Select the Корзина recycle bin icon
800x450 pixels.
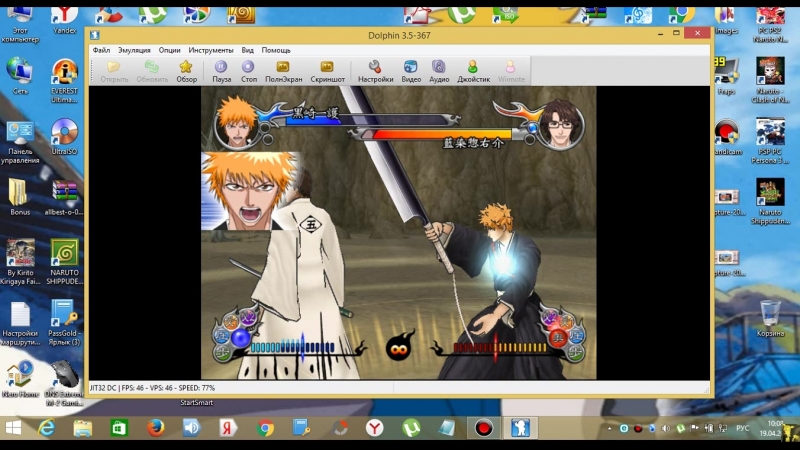tap(770, 318)
